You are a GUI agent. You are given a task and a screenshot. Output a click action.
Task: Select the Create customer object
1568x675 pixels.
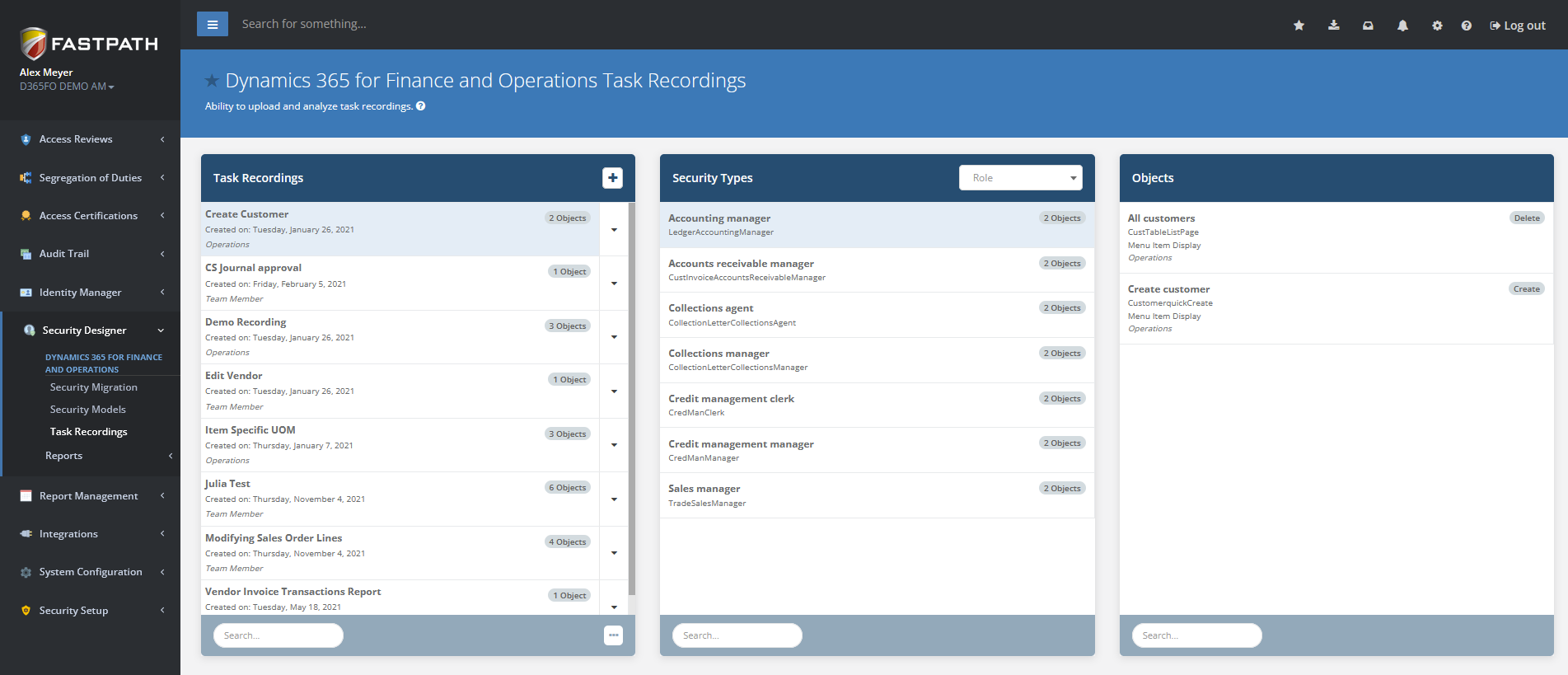[x=1336, y=308]
